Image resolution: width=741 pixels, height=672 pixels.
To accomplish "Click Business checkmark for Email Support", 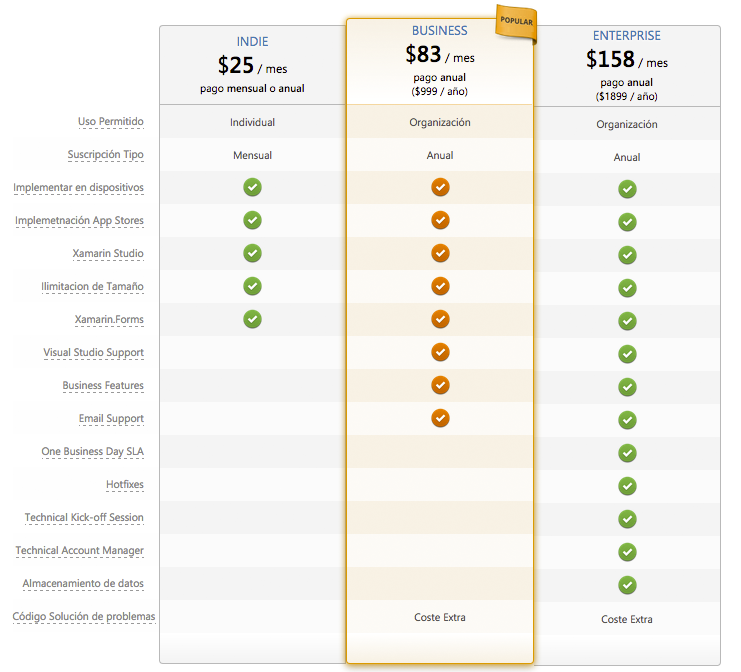I will pyautogui.click(x=440, y=418).
